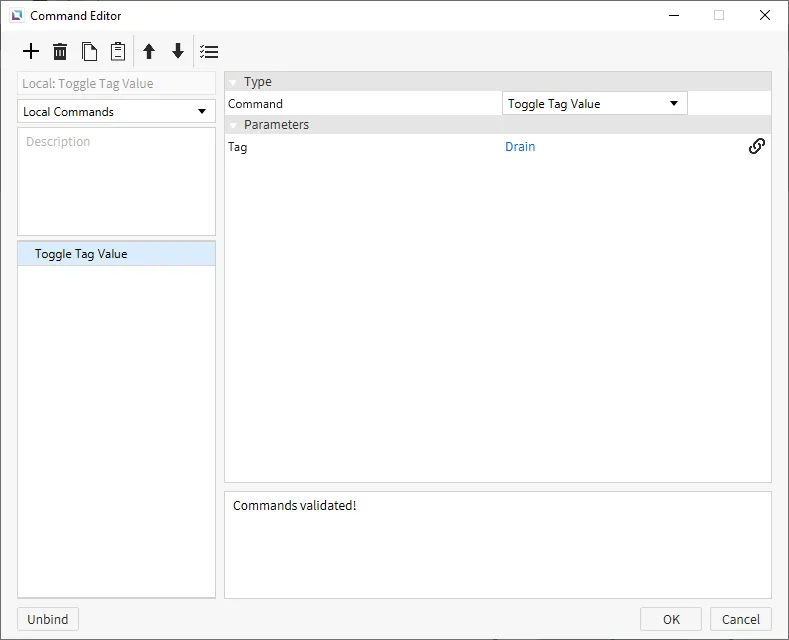Image resolution: width=789 pixels, height=640 pixels.
Task: Confirm changes with the OK button
Action: coord(670,619)
